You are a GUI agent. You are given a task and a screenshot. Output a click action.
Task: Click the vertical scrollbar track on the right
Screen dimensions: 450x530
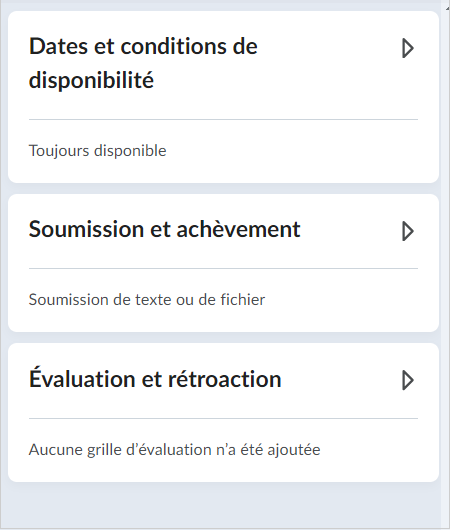(446, 264)
